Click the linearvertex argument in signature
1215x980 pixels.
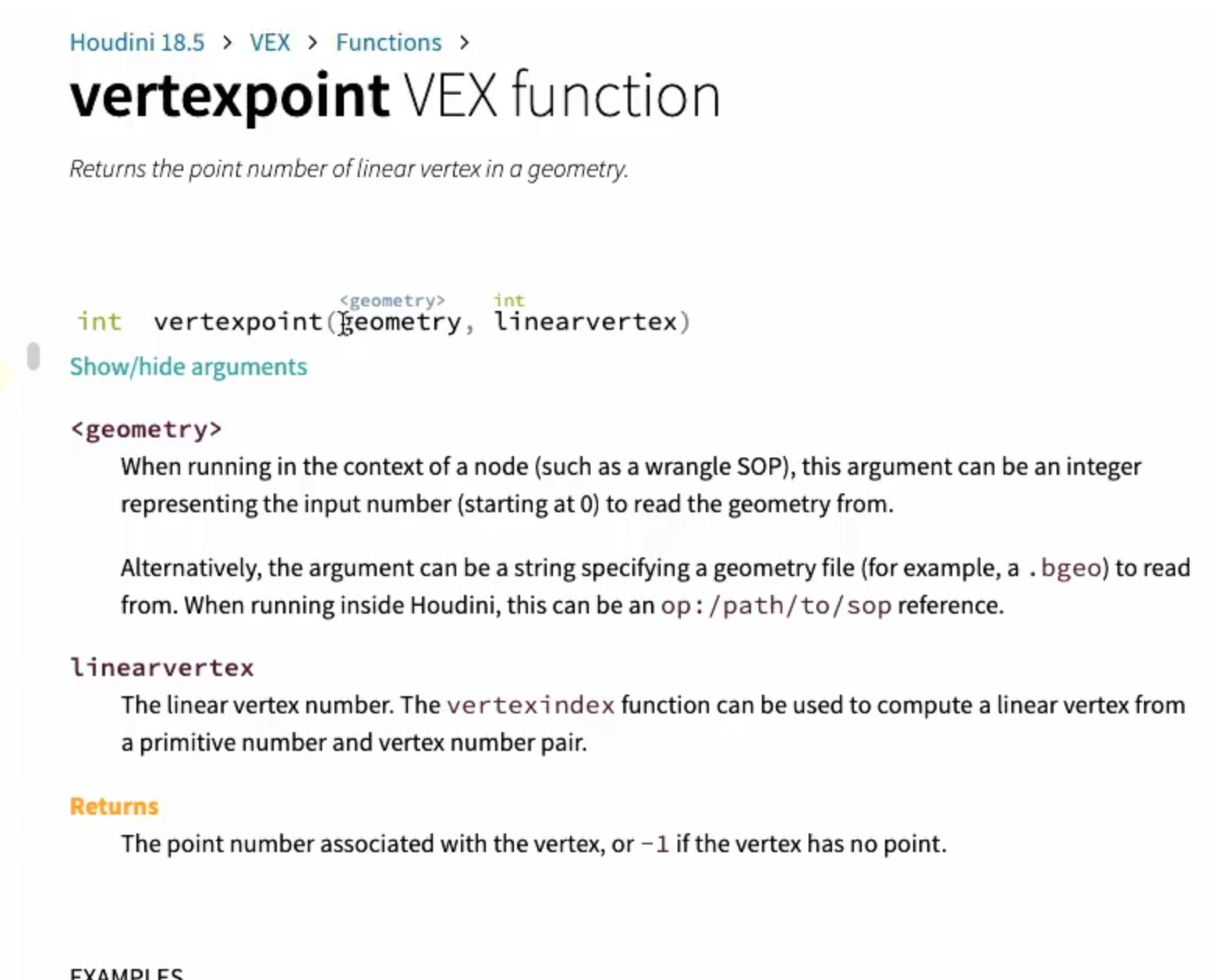(586, 321)
